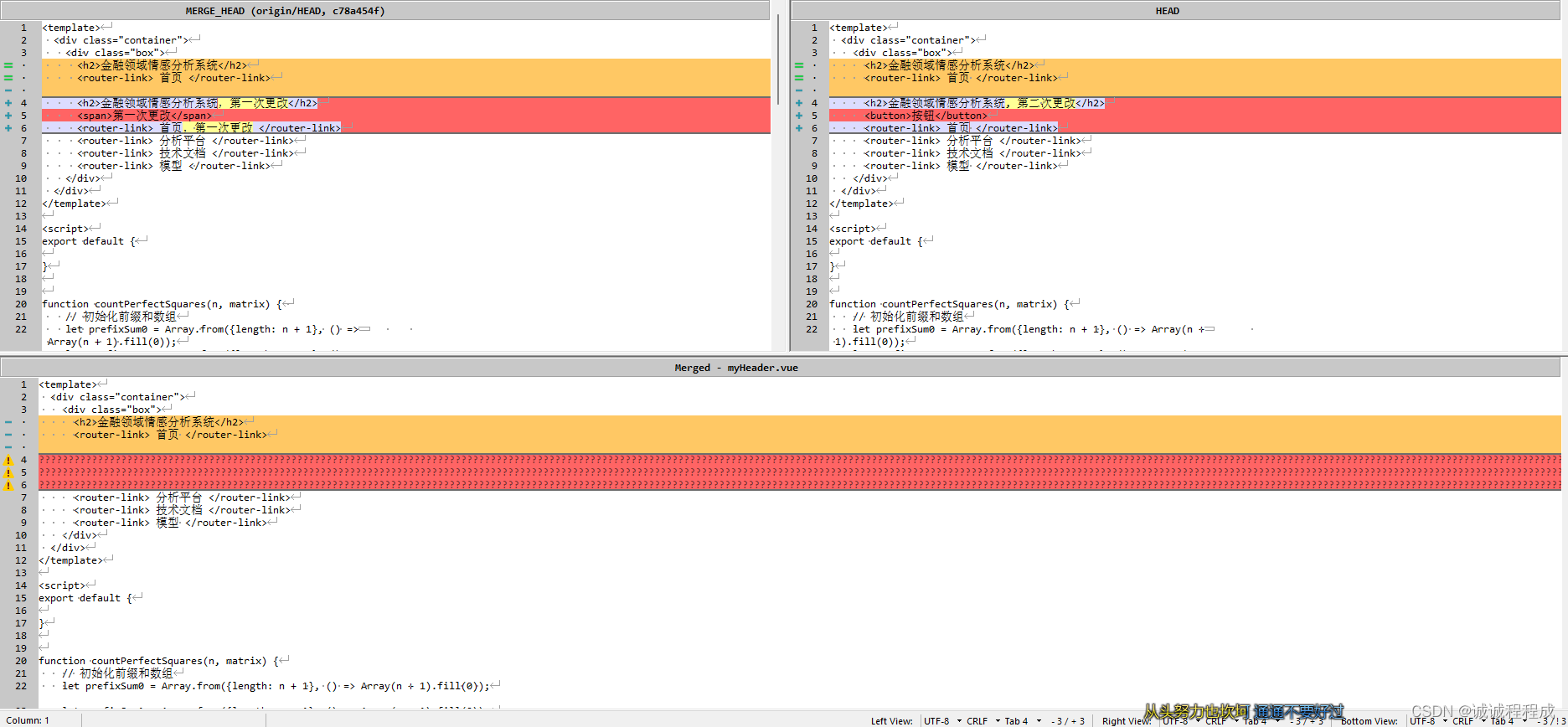Open the Right View UTF-8 encoding dropdown

click(1181, 720)
